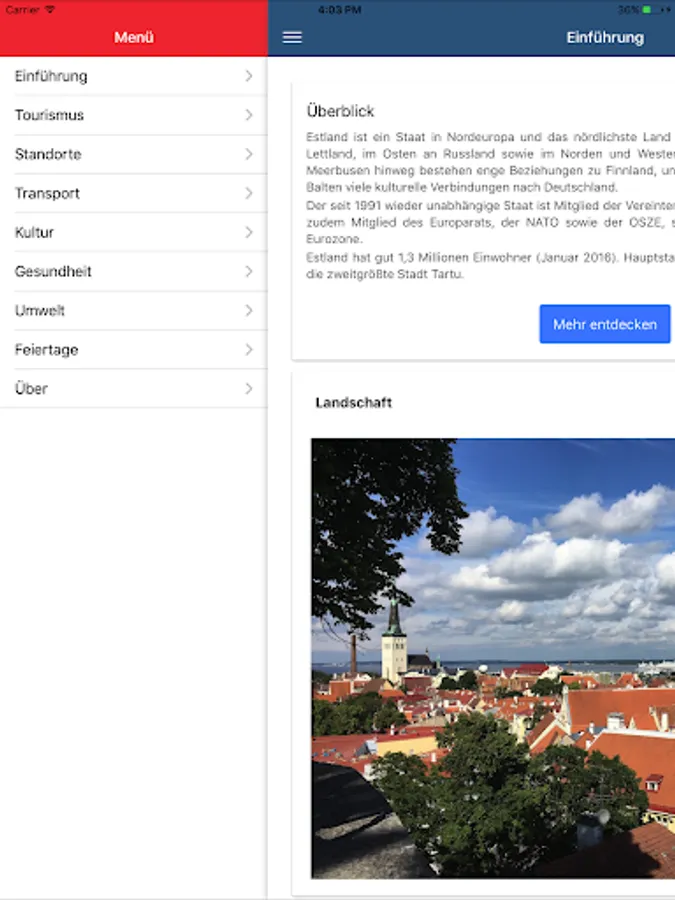Open the Einführung menu item
675x900 pixels.
[134, 76]
